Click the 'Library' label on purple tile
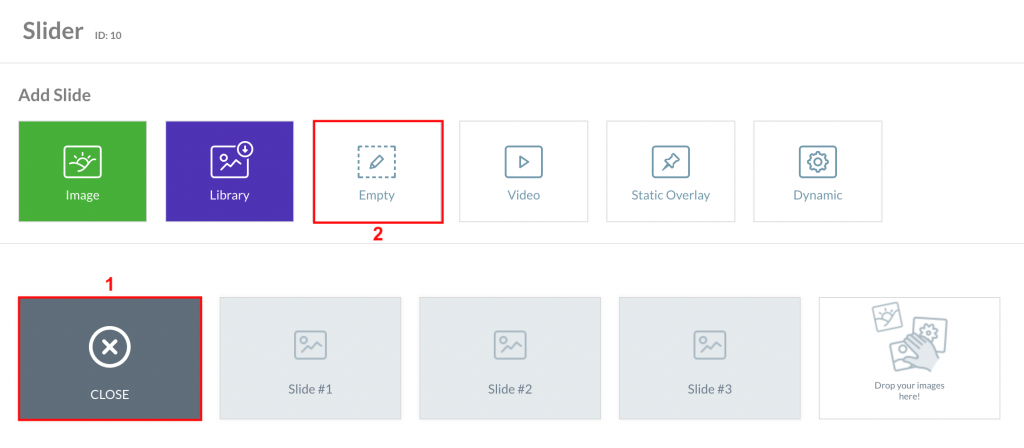 pos(229,195)
